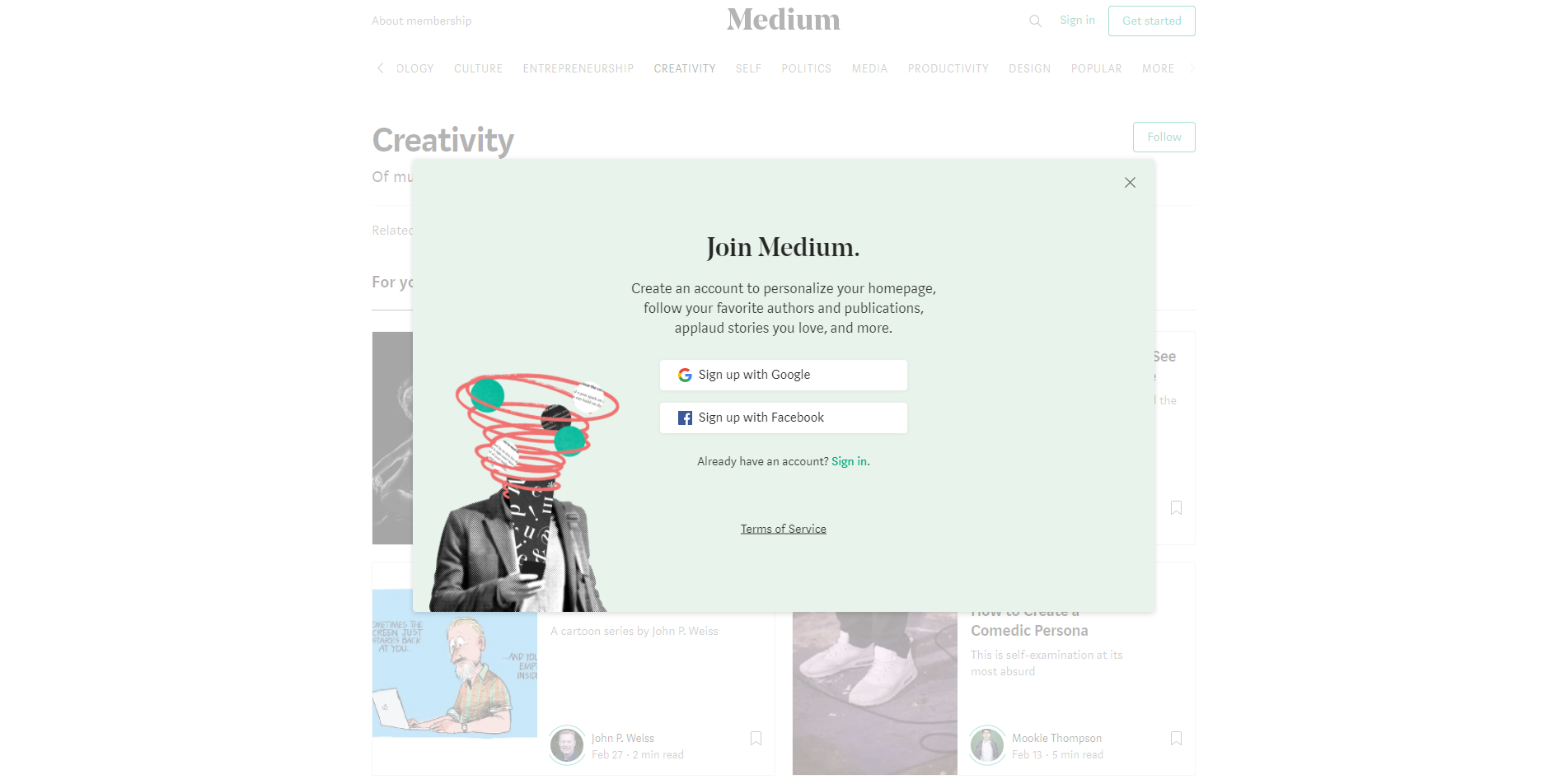The height and width of the screenshot is (784, 1564).
Task: Click the search magnifier icon
Action: tap(1035, 21)
